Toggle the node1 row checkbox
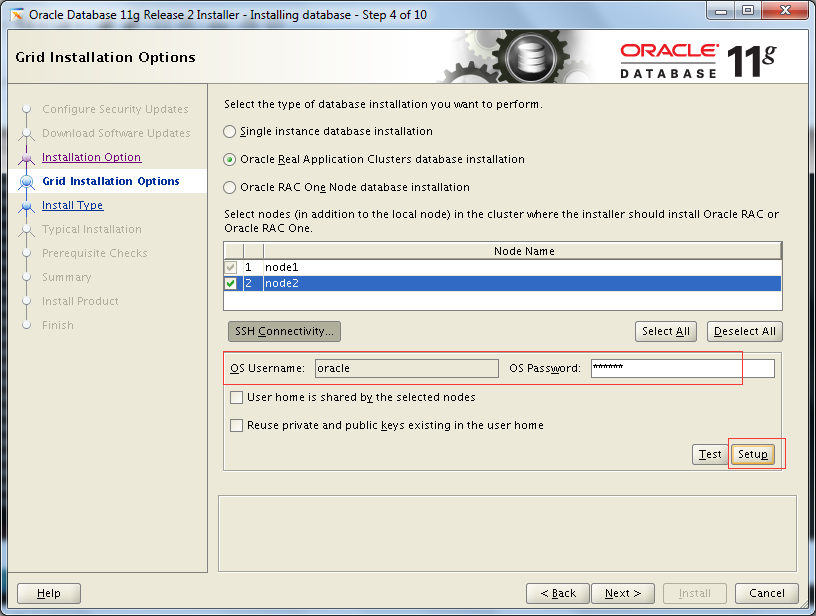Image resolution: width=816 pixels, height=616 pixels. (231, 267)
